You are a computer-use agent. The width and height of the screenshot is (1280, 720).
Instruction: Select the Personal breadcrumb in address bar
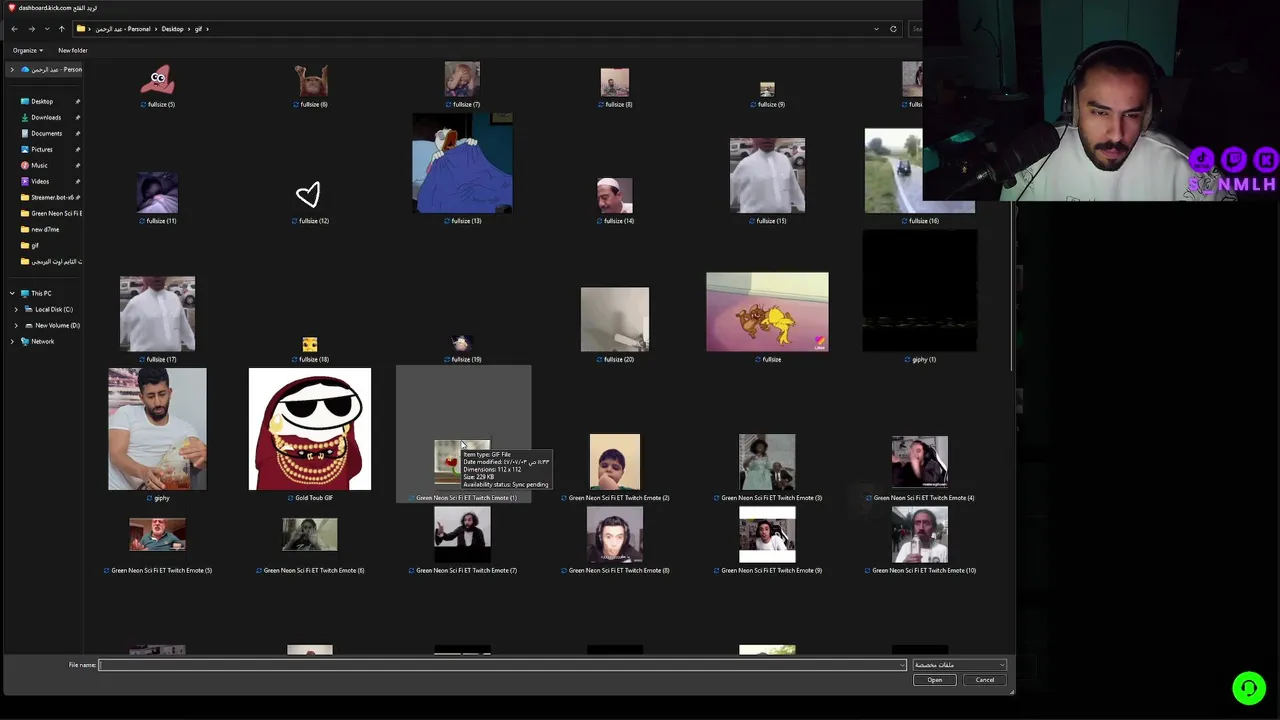[123, 29]
